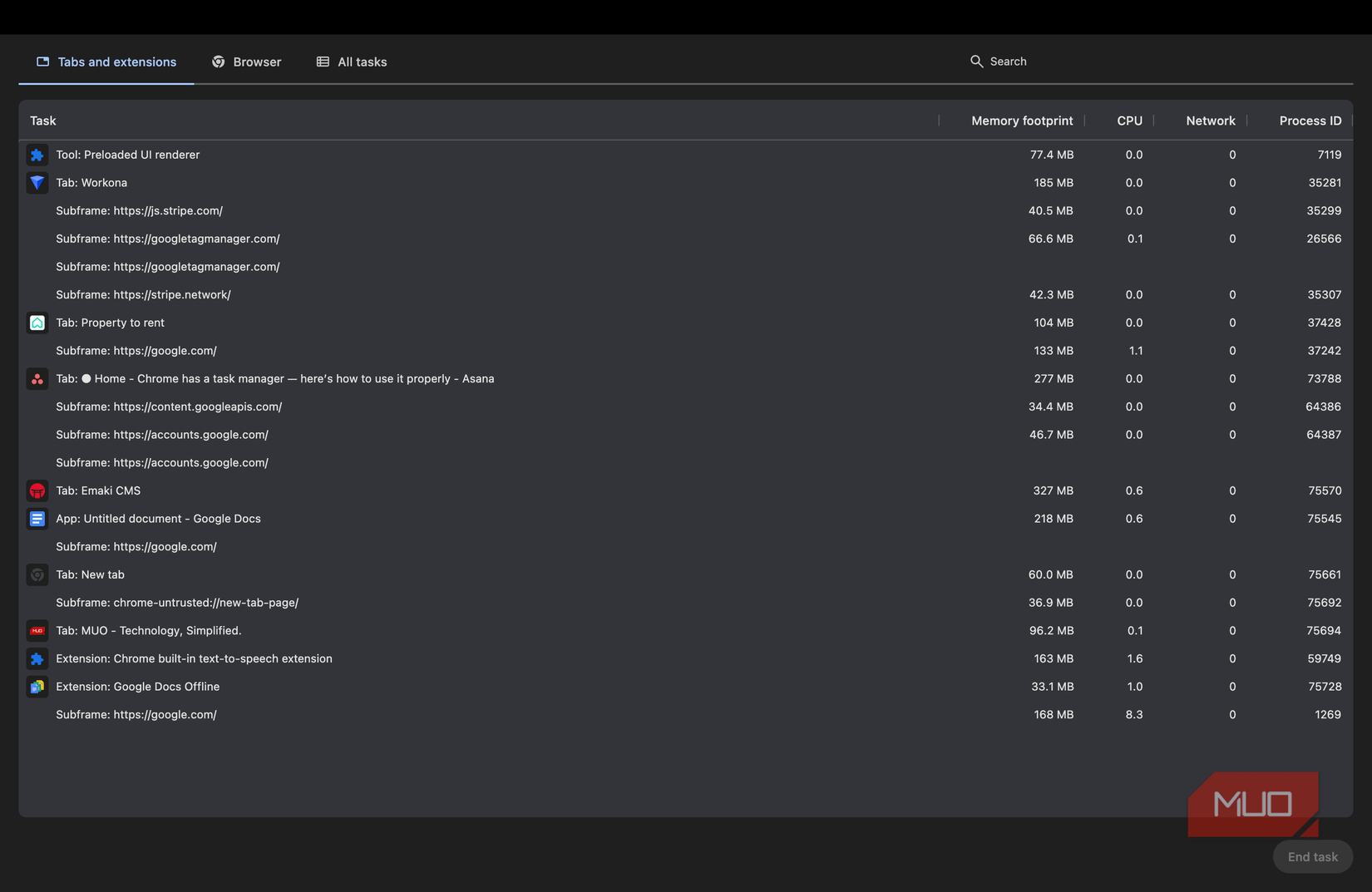Sort tasks by Memory footprint column

click(1021, 121)
